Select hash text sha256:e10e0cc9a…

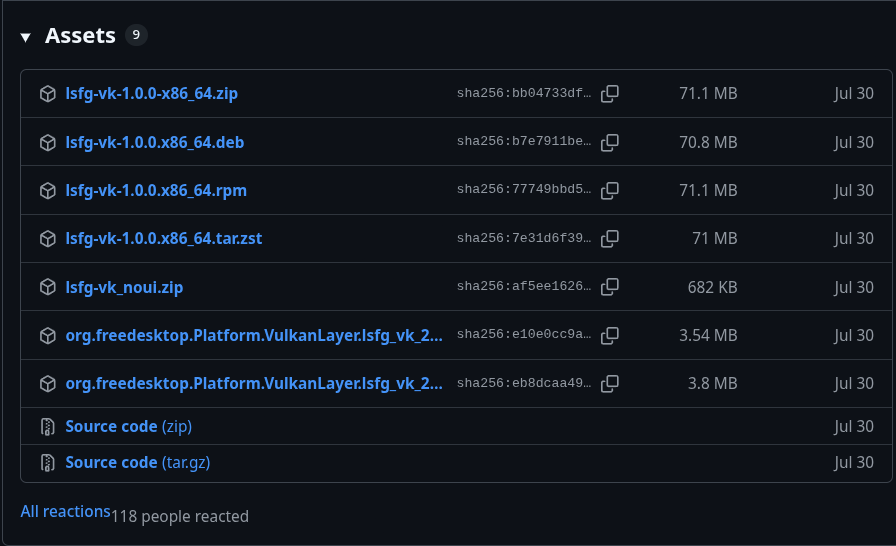tap(524, 334)
